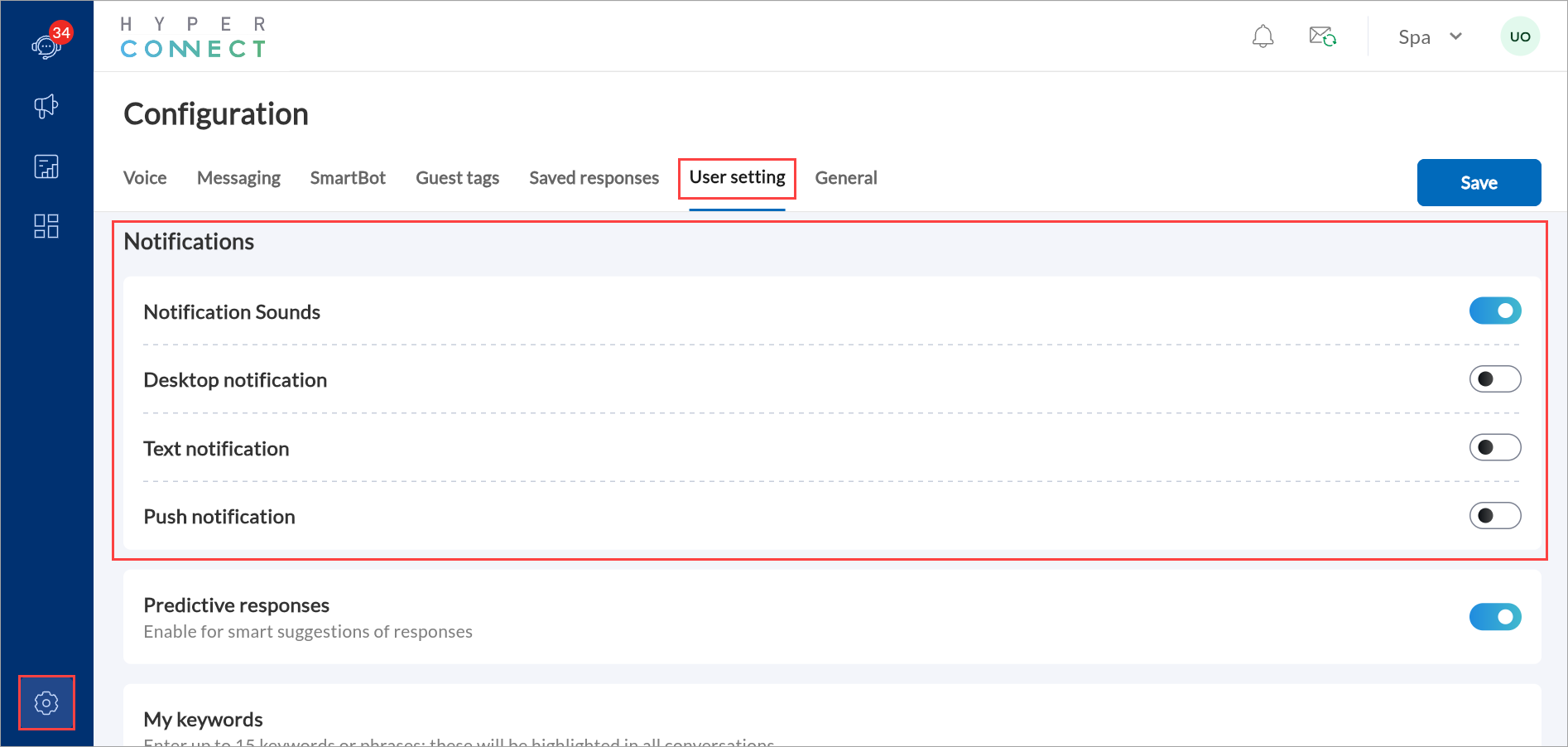Switch to the Voice tab
Screen dimensions: 1568x747
145,178
